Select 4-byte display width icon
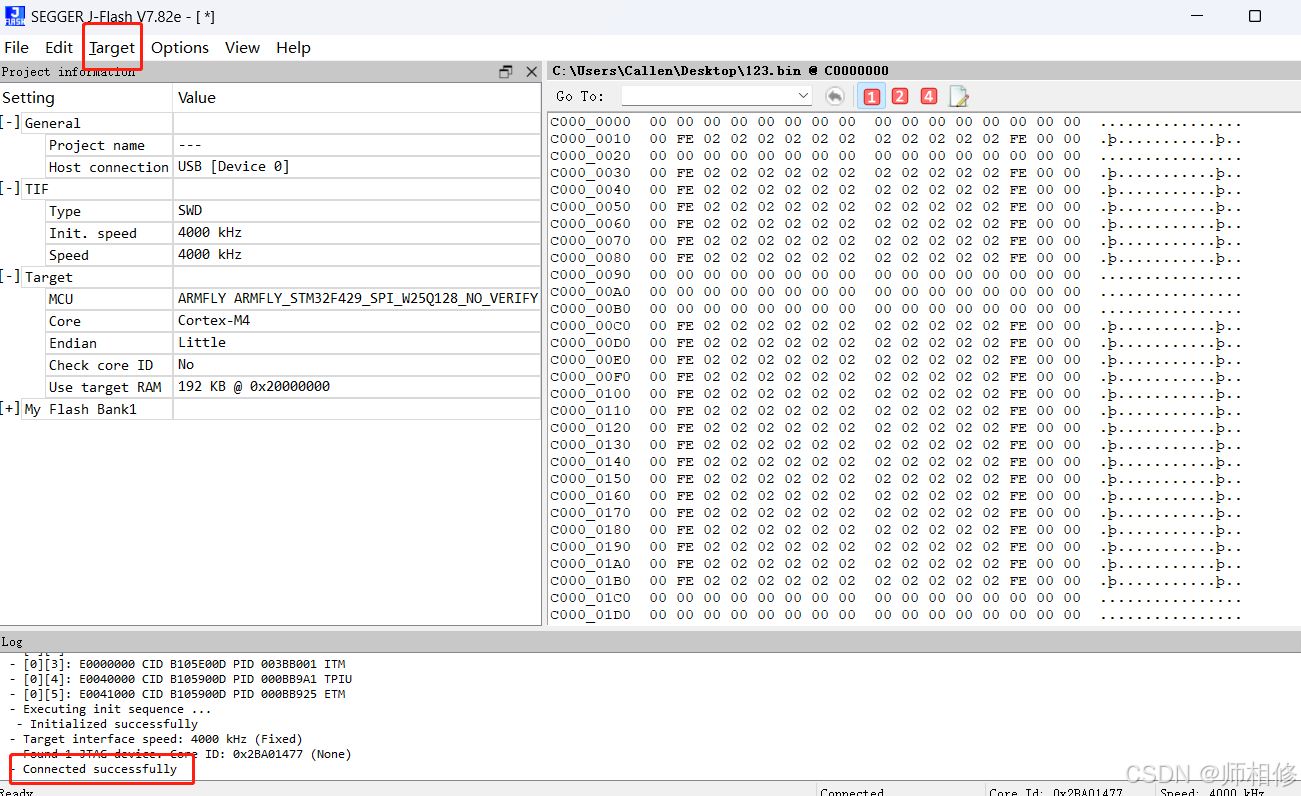1301x796 pixels. [x=929, y=96]
